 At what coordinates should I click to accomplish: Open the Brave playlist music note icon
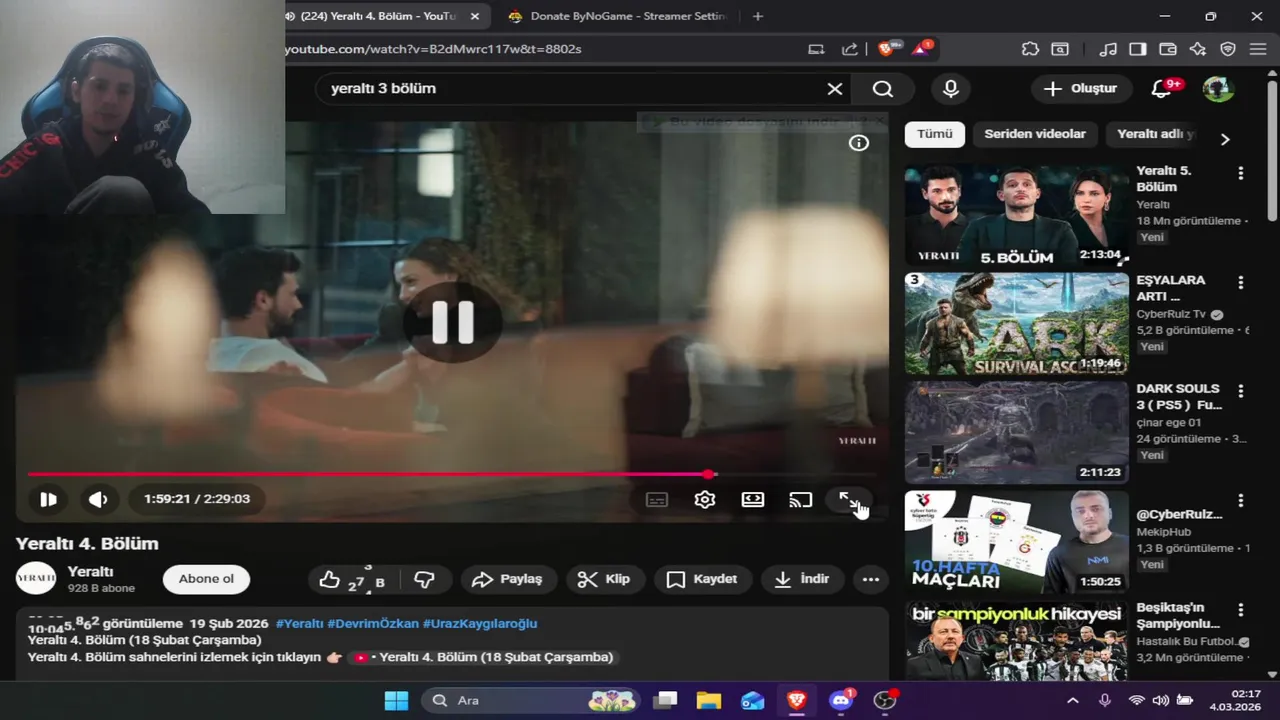(1107, 49)
